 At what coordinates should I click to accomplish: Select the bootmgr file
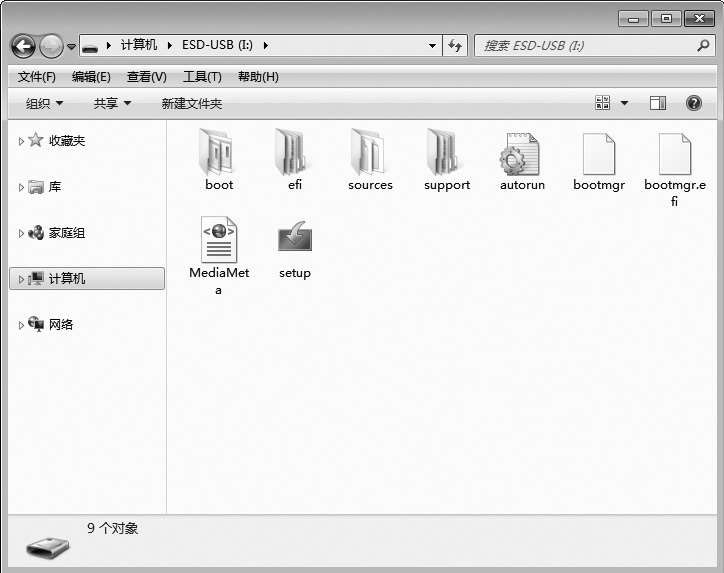click(x=598, y=153)
